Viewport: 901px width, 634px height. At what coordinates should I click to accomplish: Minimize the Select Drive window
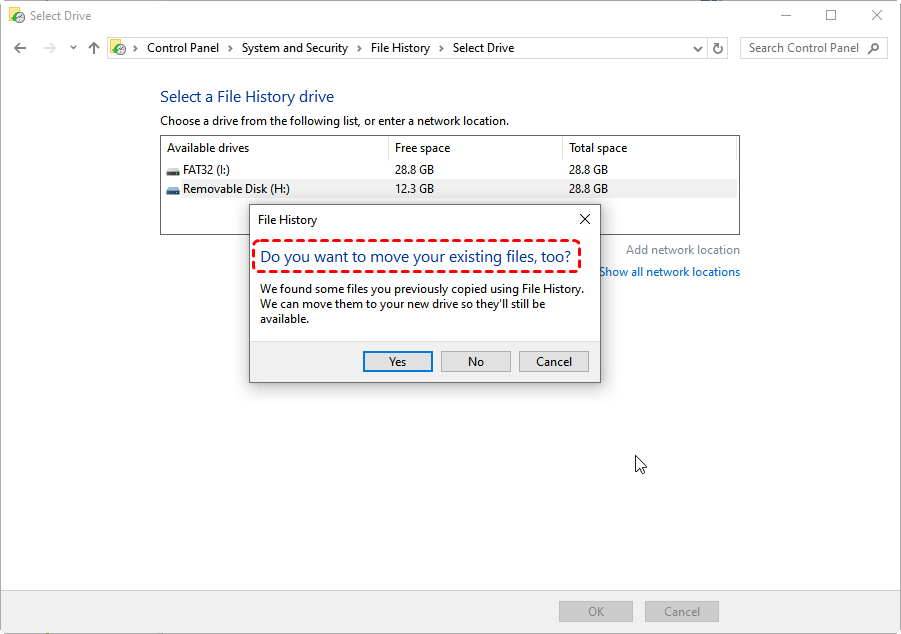click(x=786, y=16)
